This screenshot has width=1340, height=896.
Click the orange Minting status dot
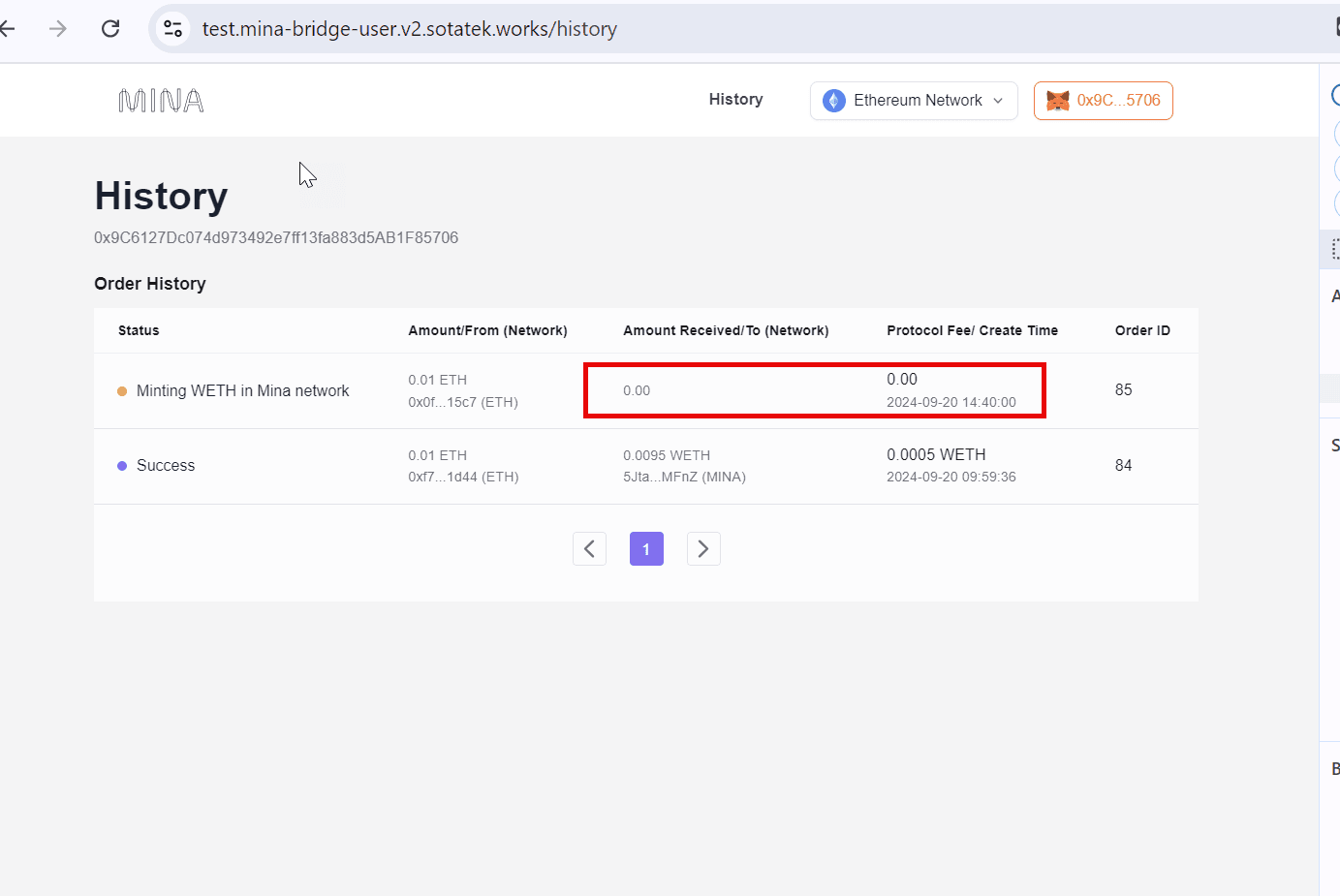(122, 391)
